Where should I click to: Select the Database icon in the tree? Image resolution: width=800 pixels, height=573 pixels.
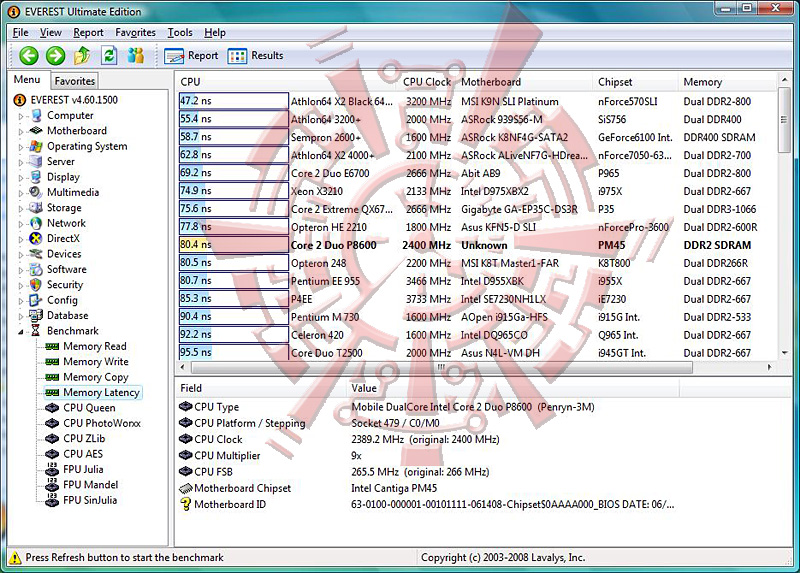pos(36,315)
